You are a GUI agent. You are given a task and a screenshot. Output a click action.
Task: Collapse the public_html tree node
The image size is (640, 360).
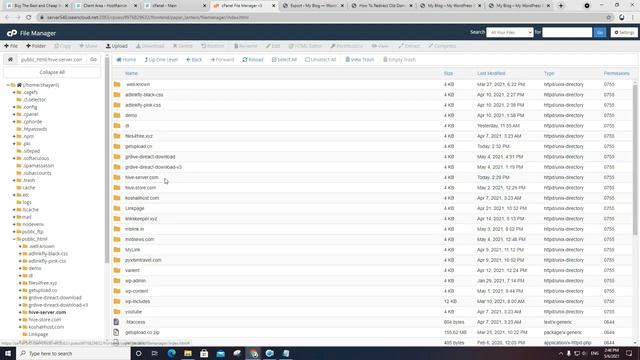(x=14, y=239)
